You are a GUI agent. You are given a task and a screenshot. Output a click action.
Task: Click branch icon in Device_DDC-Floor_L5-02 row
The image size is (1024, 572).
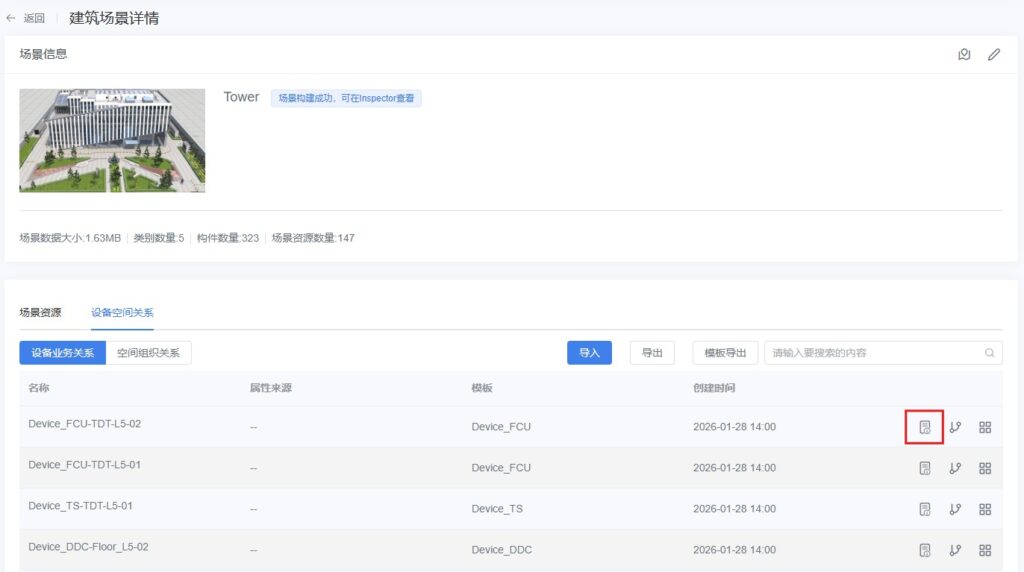[955, 550]
